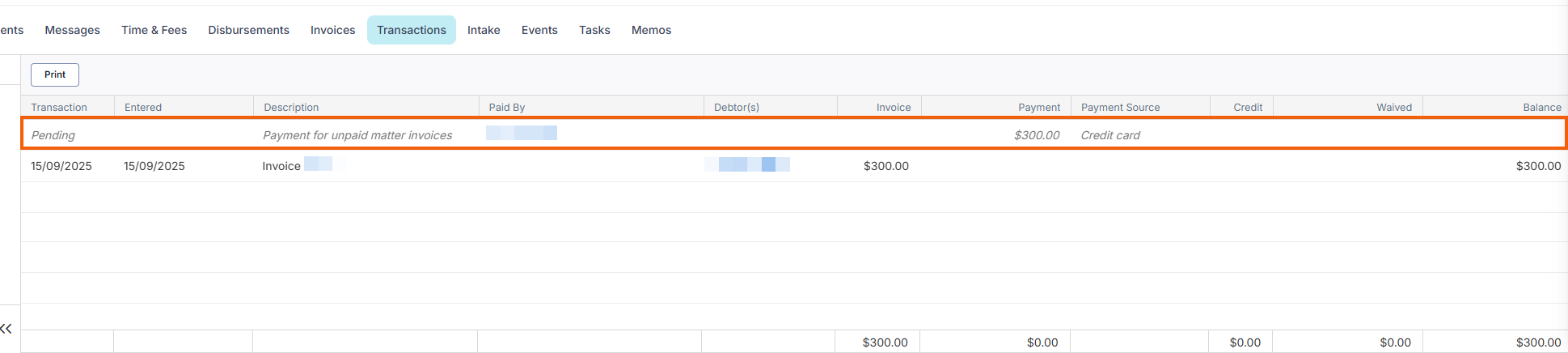Click the Print button

point(55,74)
